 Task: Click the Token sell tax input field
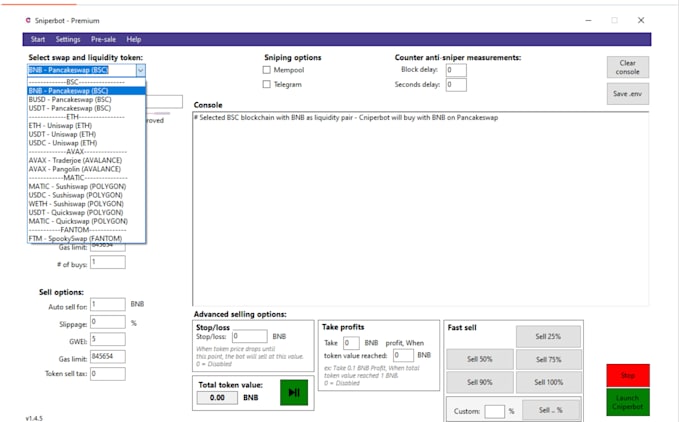(108, 374)
